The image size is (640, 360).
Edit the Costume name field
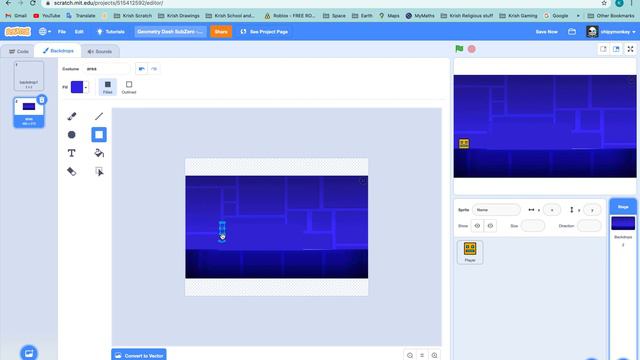click(x=107, y=69)
